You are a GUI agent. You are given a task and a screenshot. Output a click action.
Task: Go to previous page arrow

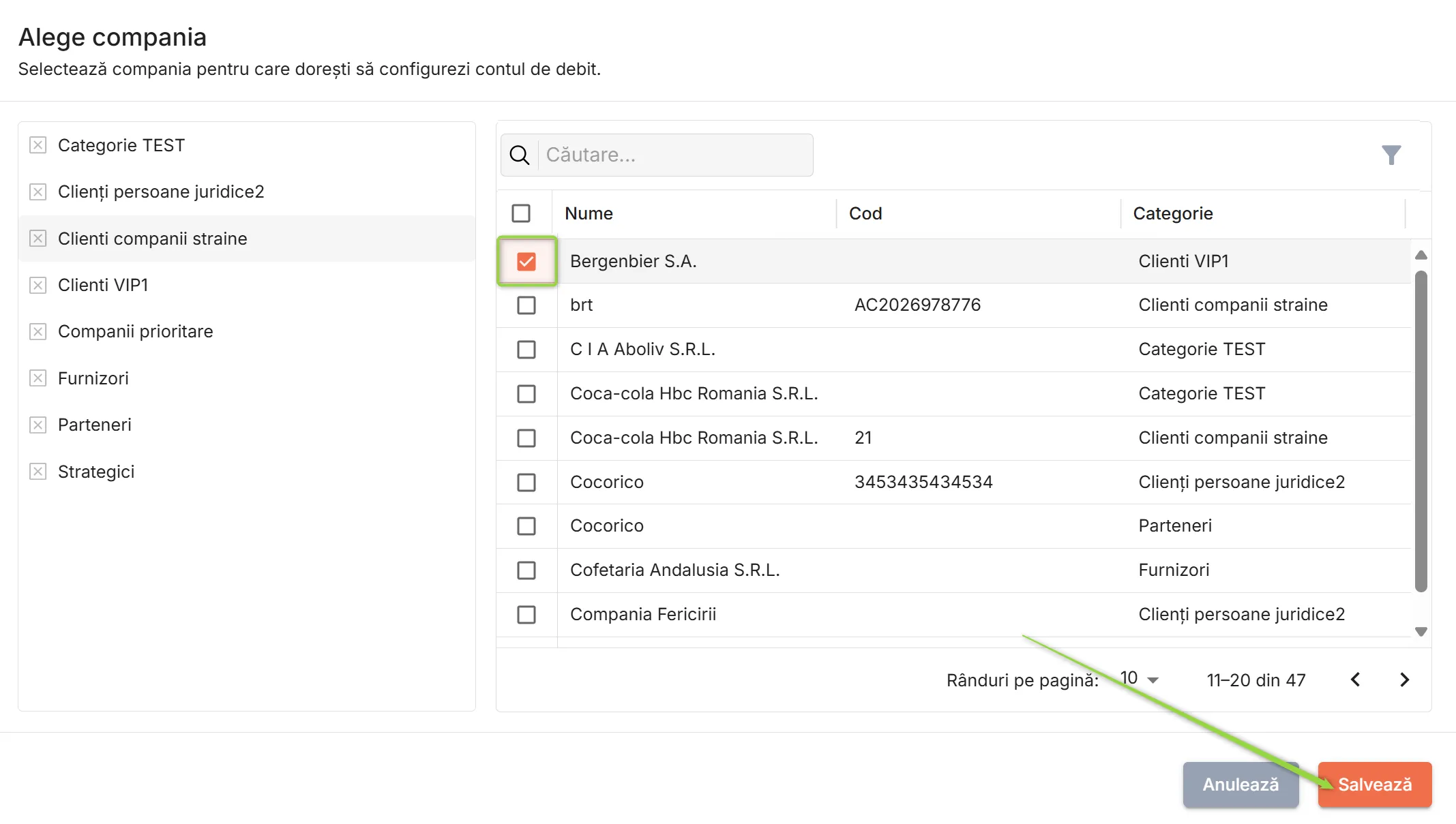pyautogui.click(x=1356, y=680)
